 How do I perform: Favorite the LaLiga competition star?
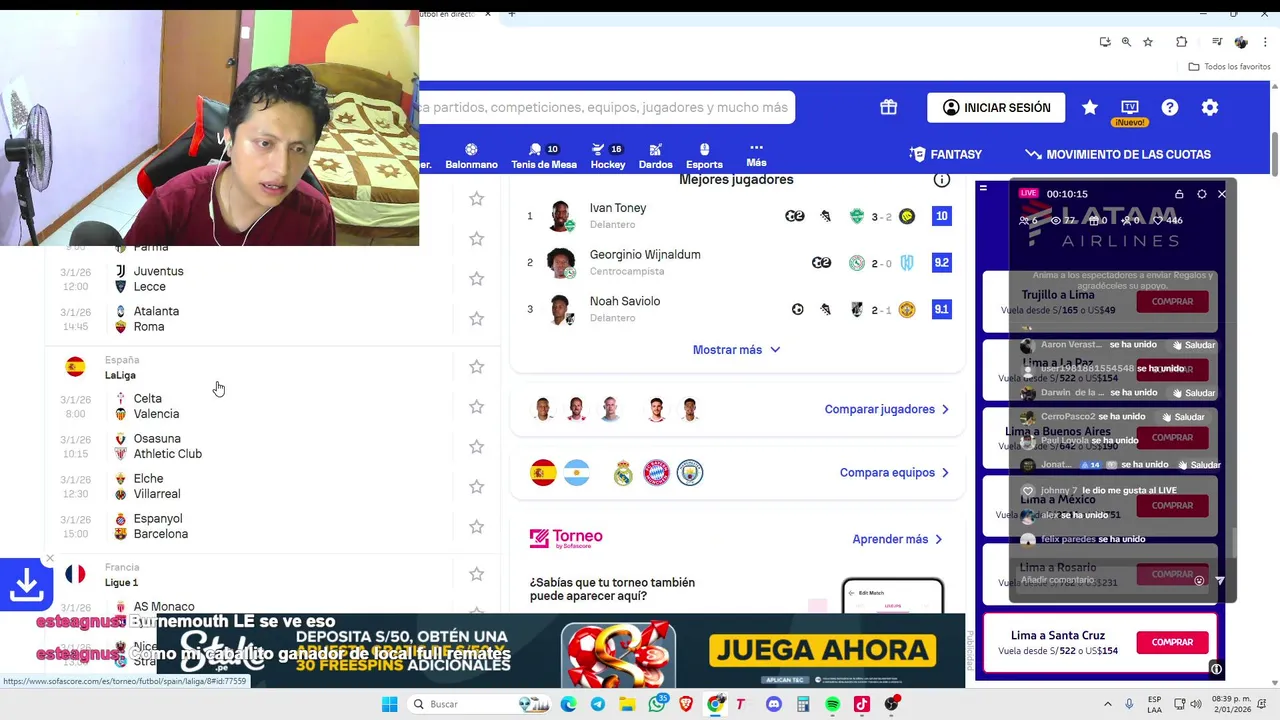[x=477, y=367]
